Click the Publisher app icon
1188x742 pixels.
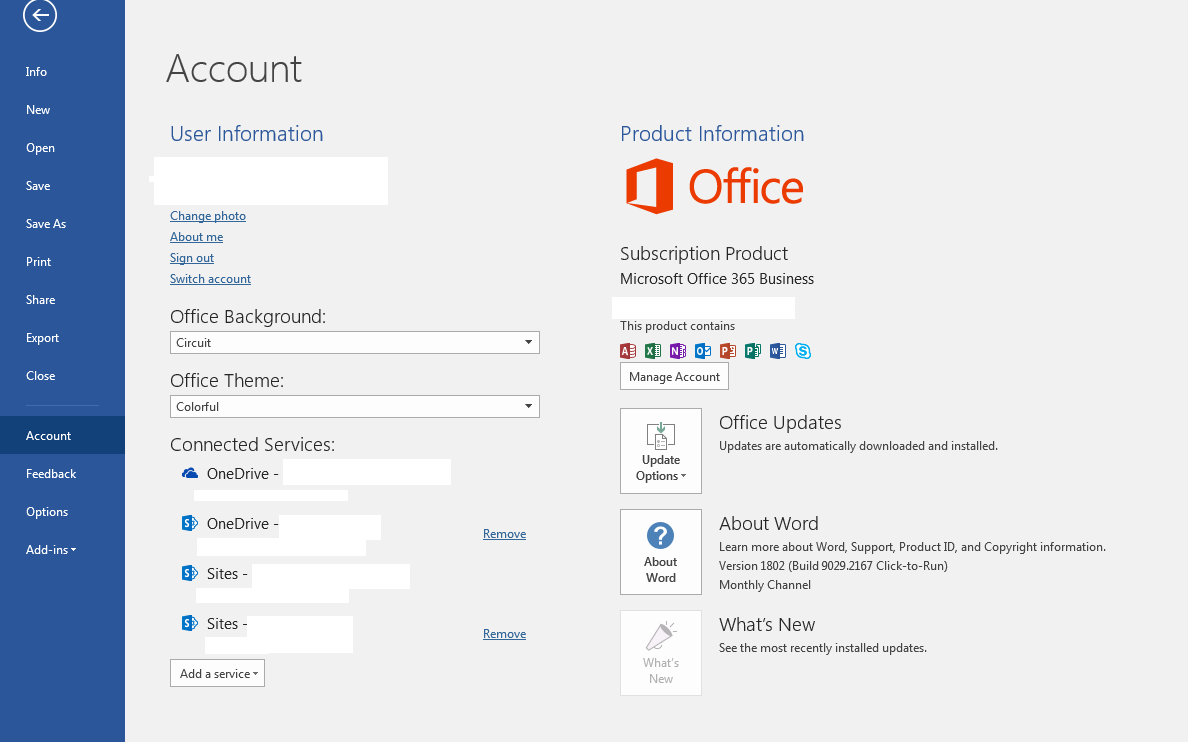click(753, 351)
